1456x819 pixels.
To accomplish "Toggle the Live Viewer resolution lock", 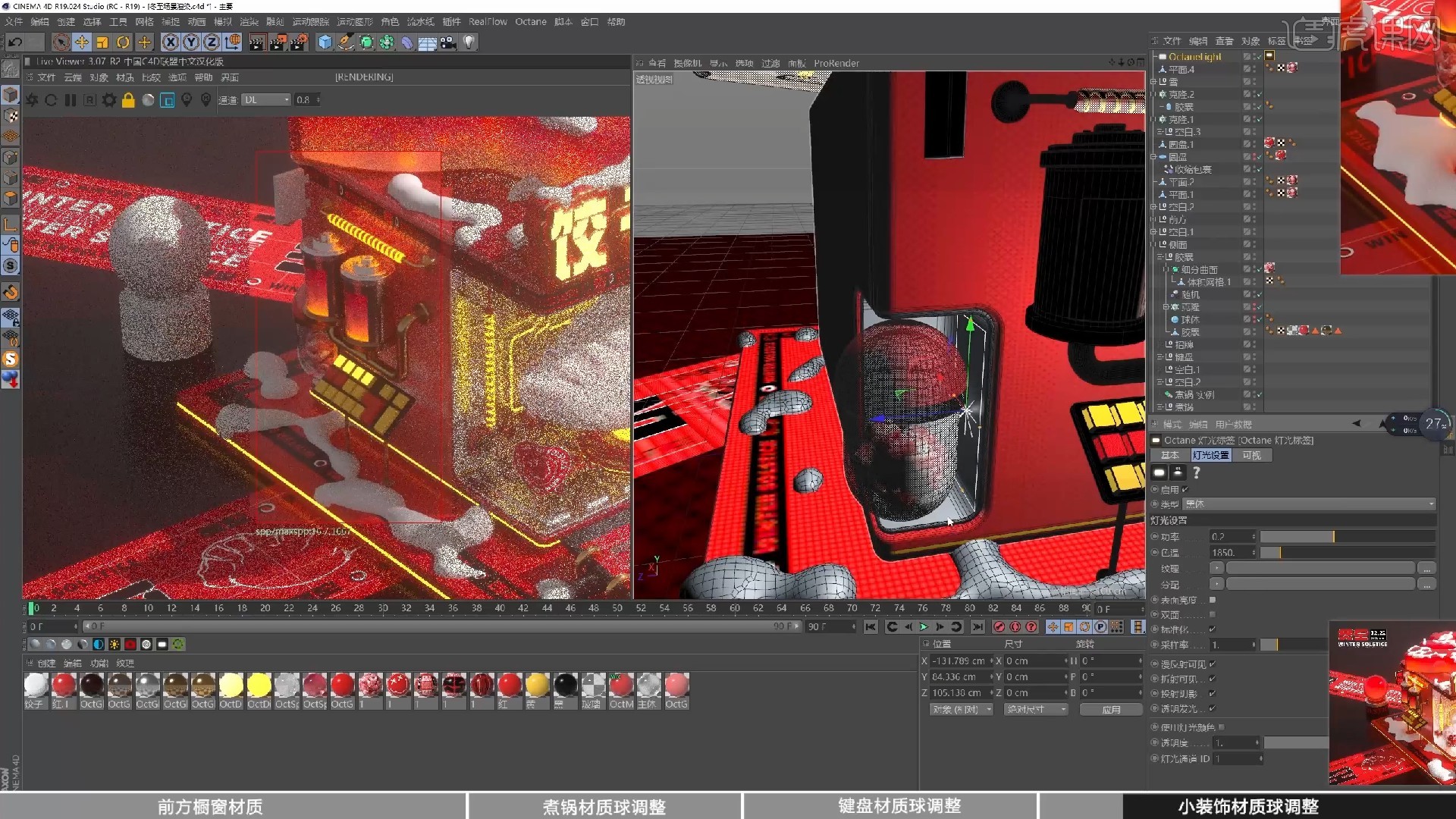I will [128, 100].
